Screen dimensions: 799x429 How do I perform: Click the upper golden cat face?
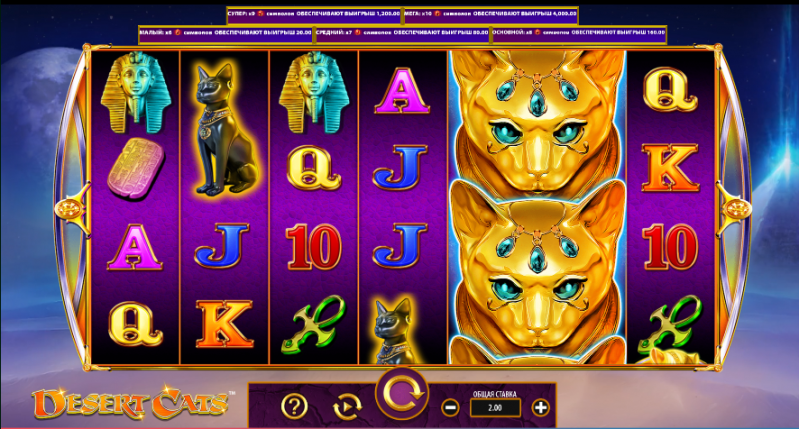point(538,120)
